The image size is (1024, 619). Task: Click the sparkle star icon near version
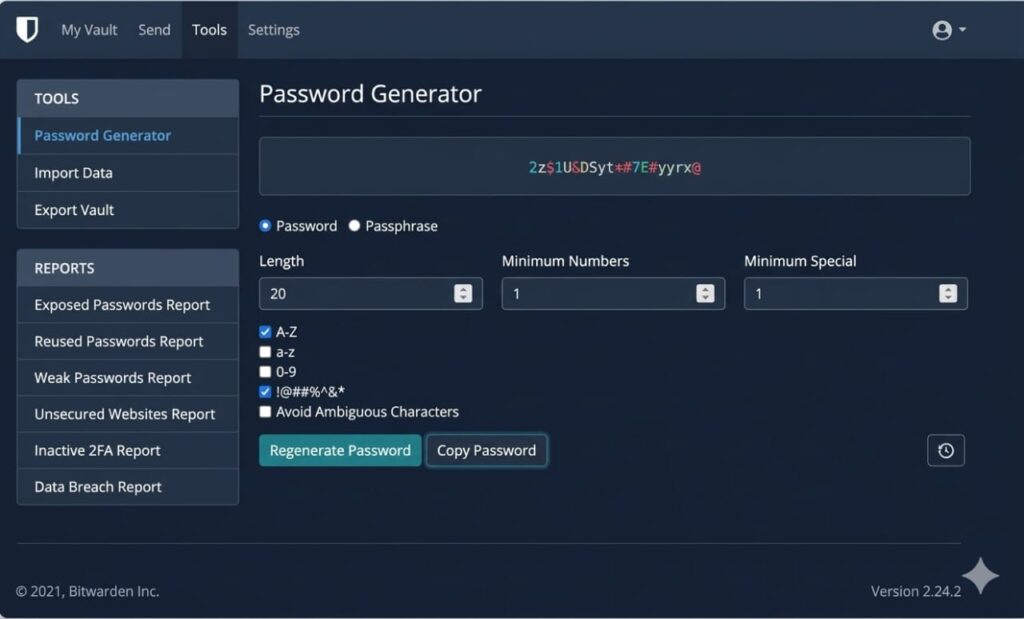[x=980, y=576]
